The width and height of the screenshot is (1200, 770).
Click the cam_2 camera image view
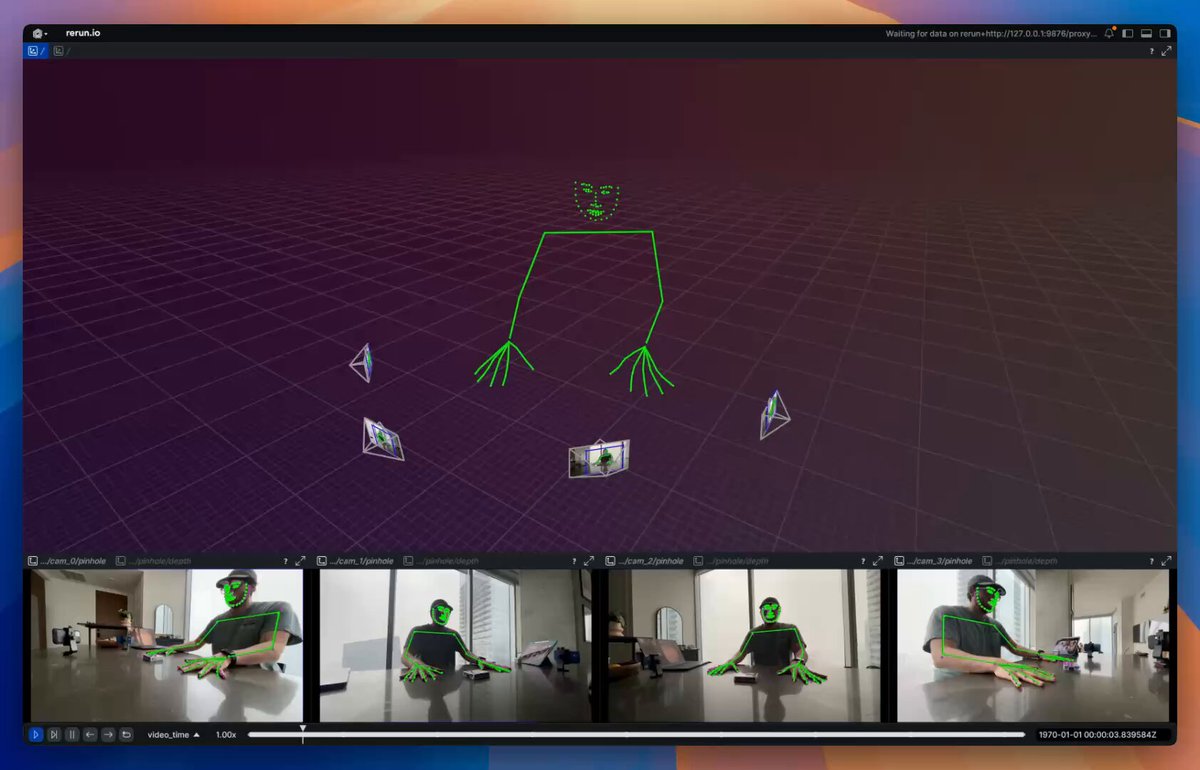click(x=744, y=645)
